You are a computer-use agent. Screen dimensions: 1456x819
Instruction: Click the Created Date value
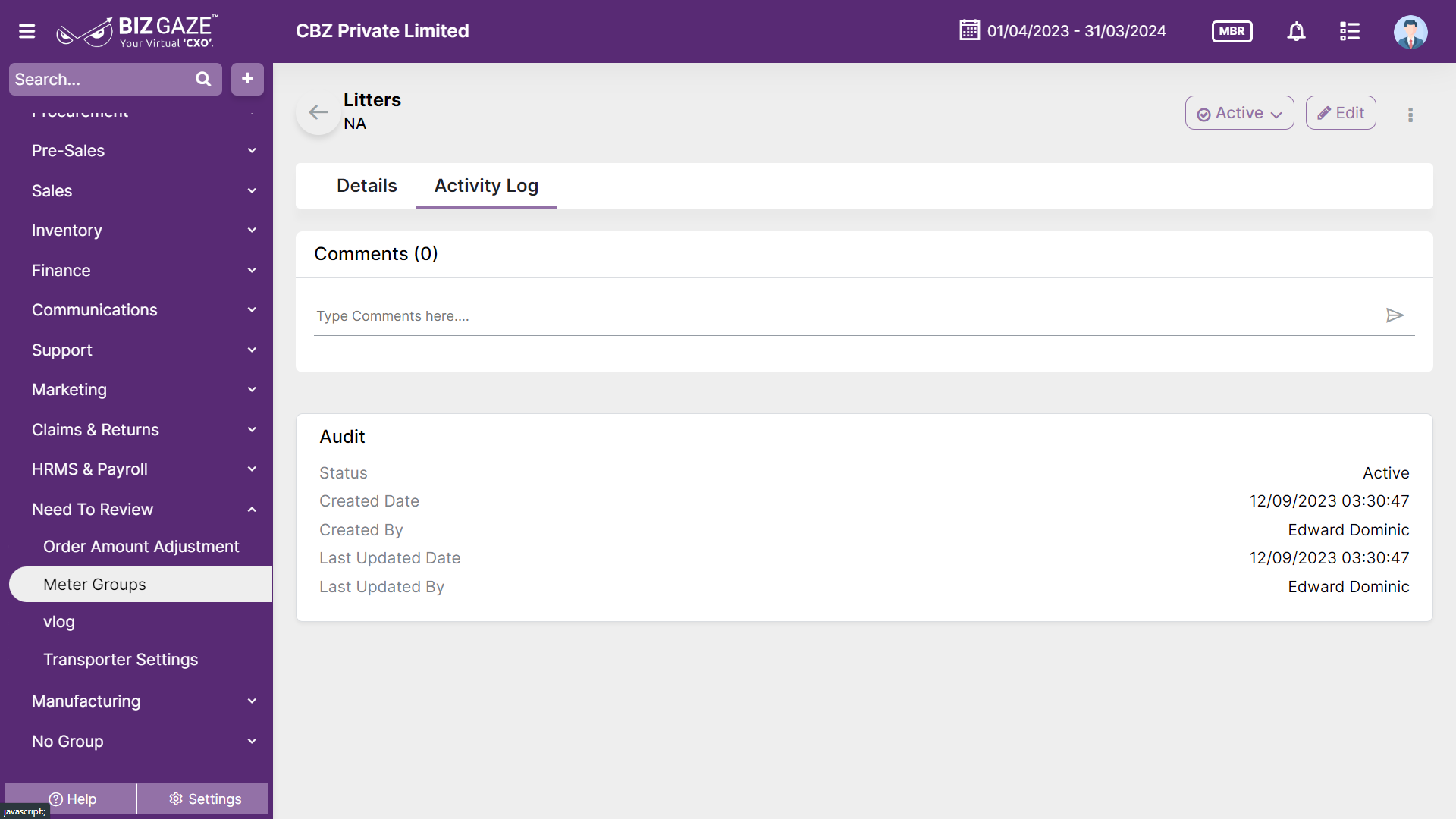(x=1329, y=501)
